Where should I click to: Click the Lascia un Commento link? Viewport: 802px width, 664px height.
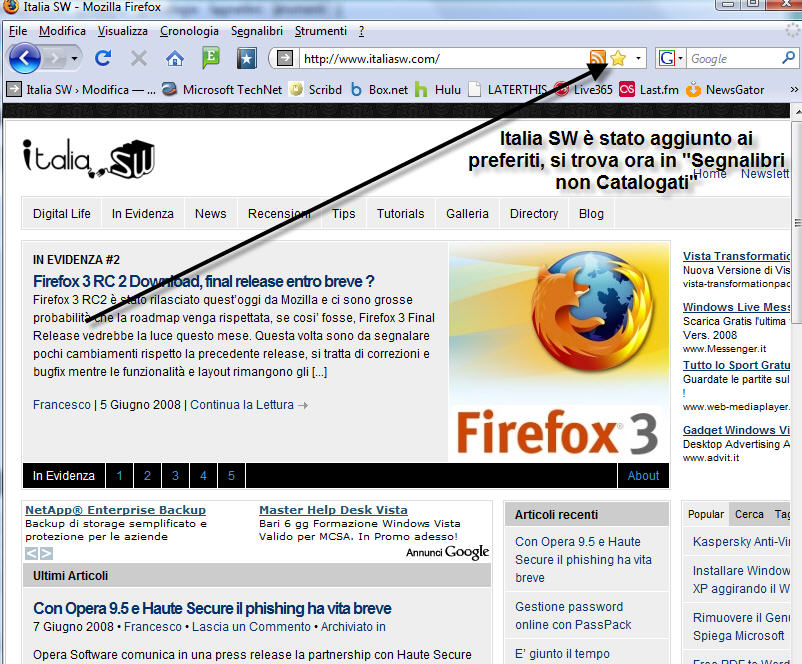point(251,627)
